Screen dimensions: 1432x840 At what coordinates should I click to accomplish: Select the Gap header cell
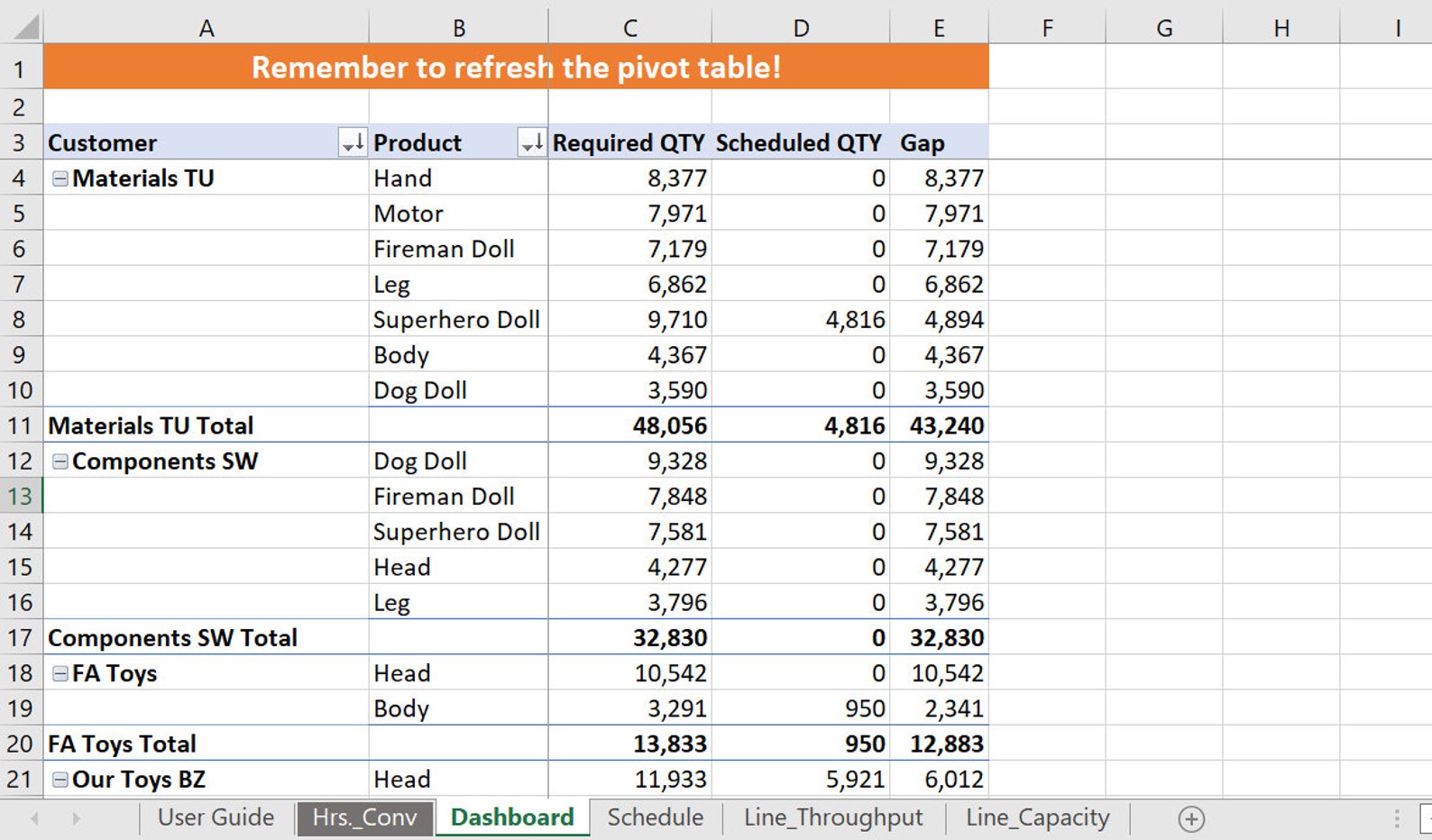point(939,142)
